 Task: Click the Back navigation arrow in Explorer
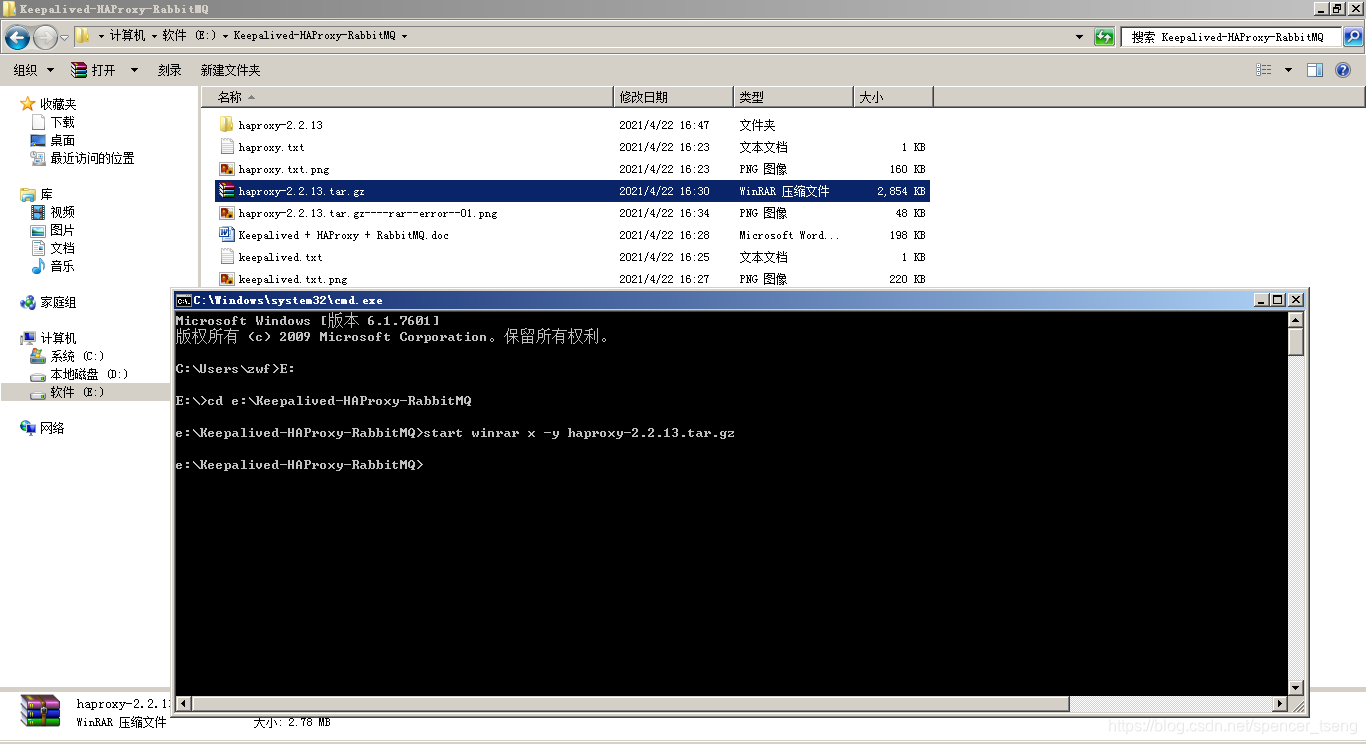pos(17,38)
